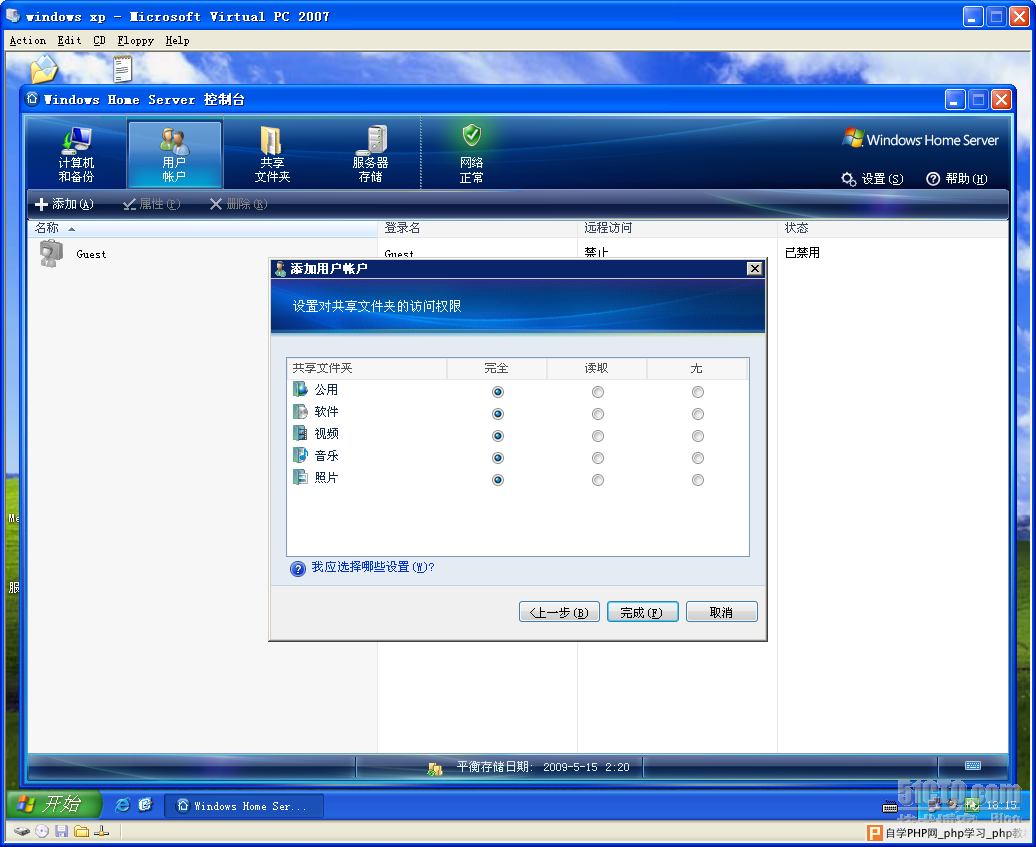
Task: Open the 服务器存储 tab
Action: 370,153
